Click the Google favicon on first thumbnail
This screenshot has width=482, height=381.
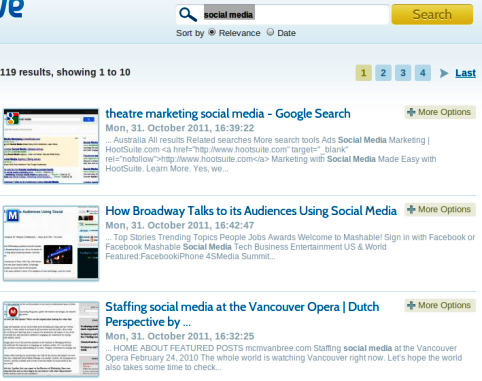pyautogui.click(x=13, y=118)
